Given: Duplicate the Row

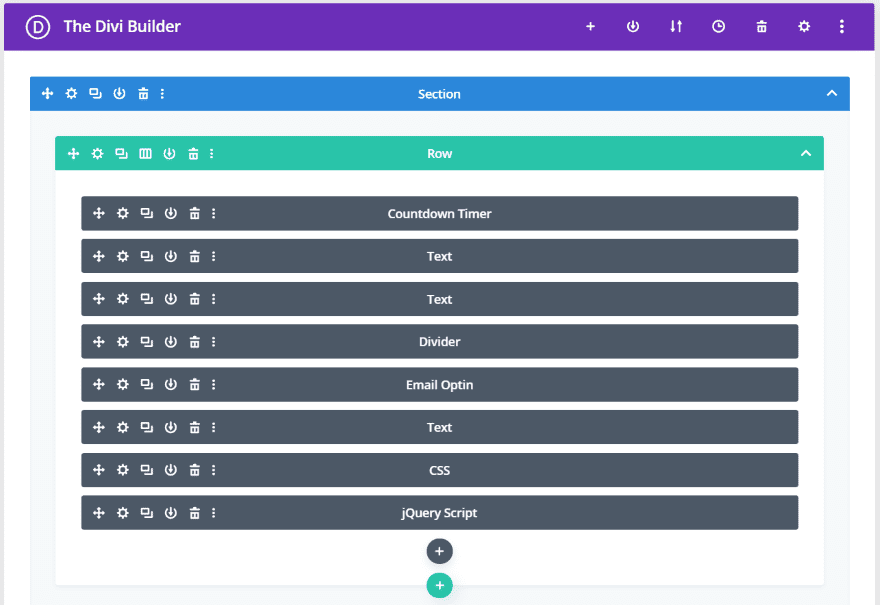Looking at the screenshot, I should click(x=121, y=153).
